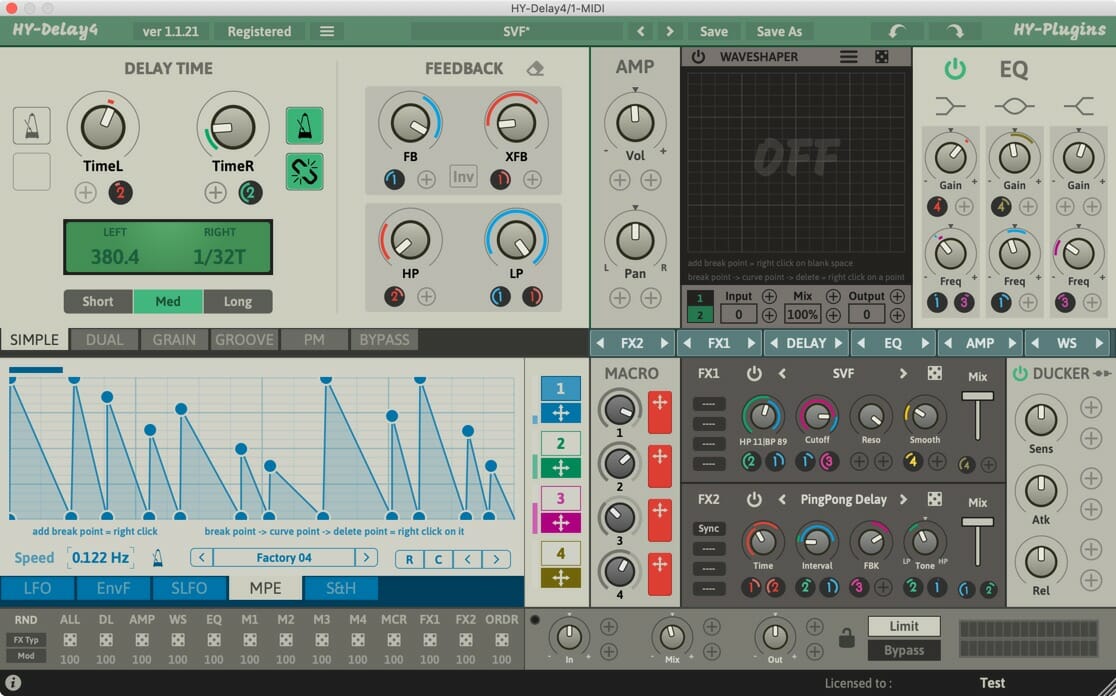Toggle TimeR green metronome sync button
1116x696 pixels.
pyautogui.click(x=305, y=125)
